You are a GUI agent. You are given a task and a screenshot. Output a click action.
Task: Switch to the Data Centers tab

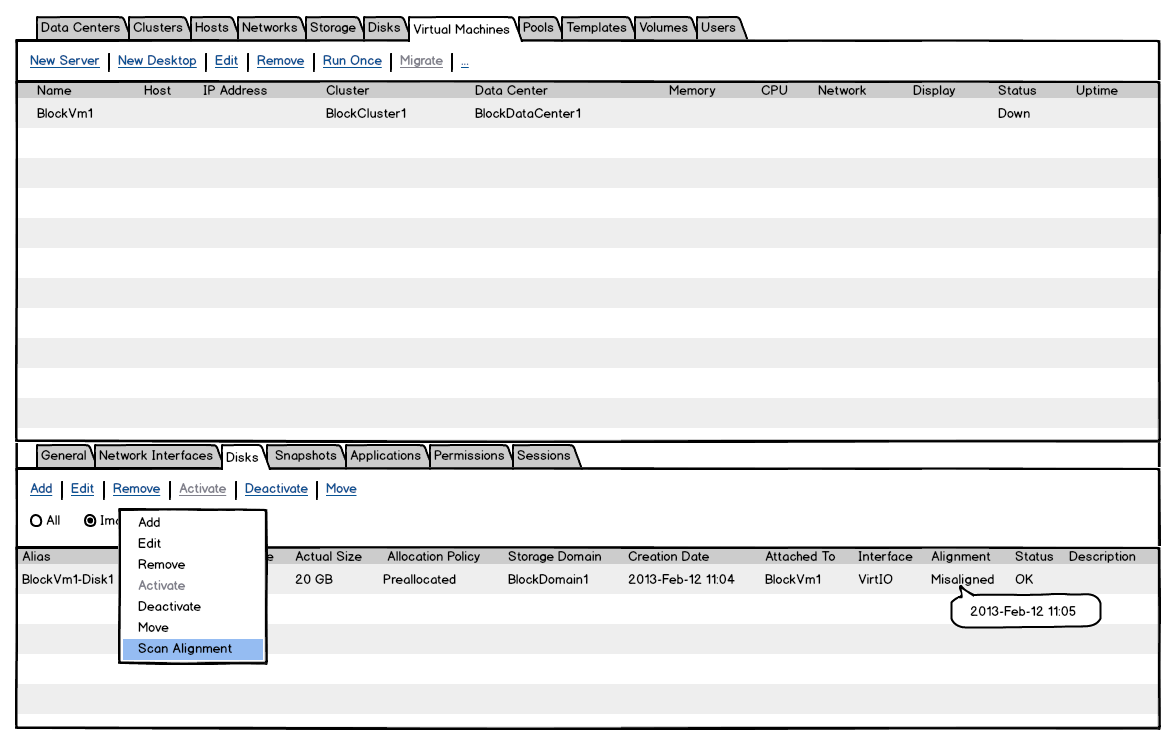tap(80, 28)
